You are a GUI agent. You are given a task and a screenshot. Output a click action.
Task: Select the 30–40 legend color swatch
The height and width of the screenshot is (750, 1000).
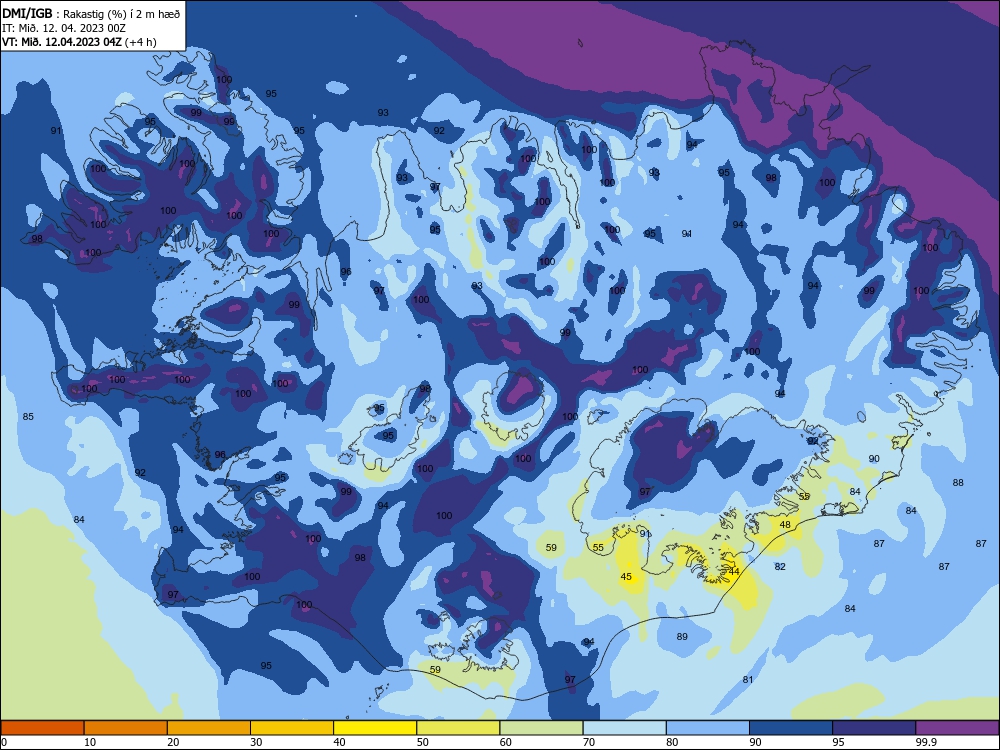click(x=292, y=728)
